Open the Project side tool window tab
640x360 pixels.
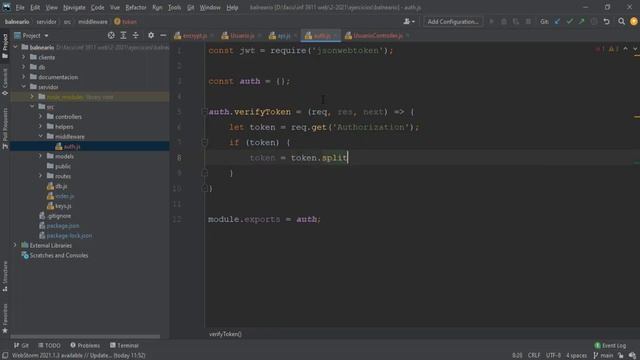tap(5, 46)
